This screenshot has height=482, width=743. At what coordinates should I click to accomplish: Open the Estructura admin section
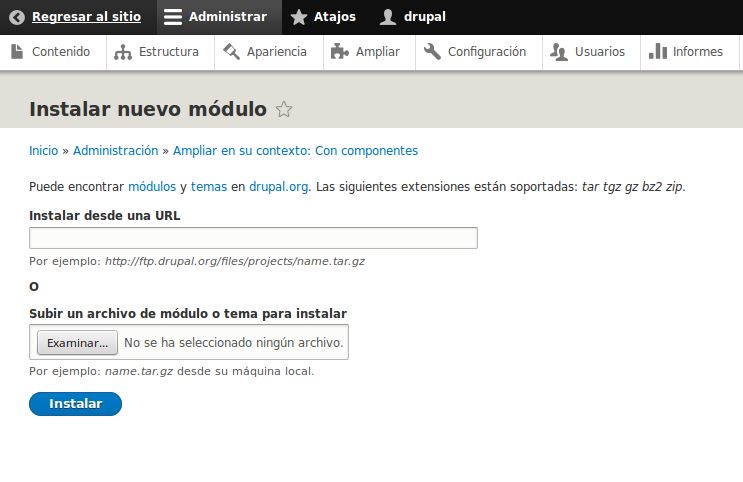click(169, 52)
